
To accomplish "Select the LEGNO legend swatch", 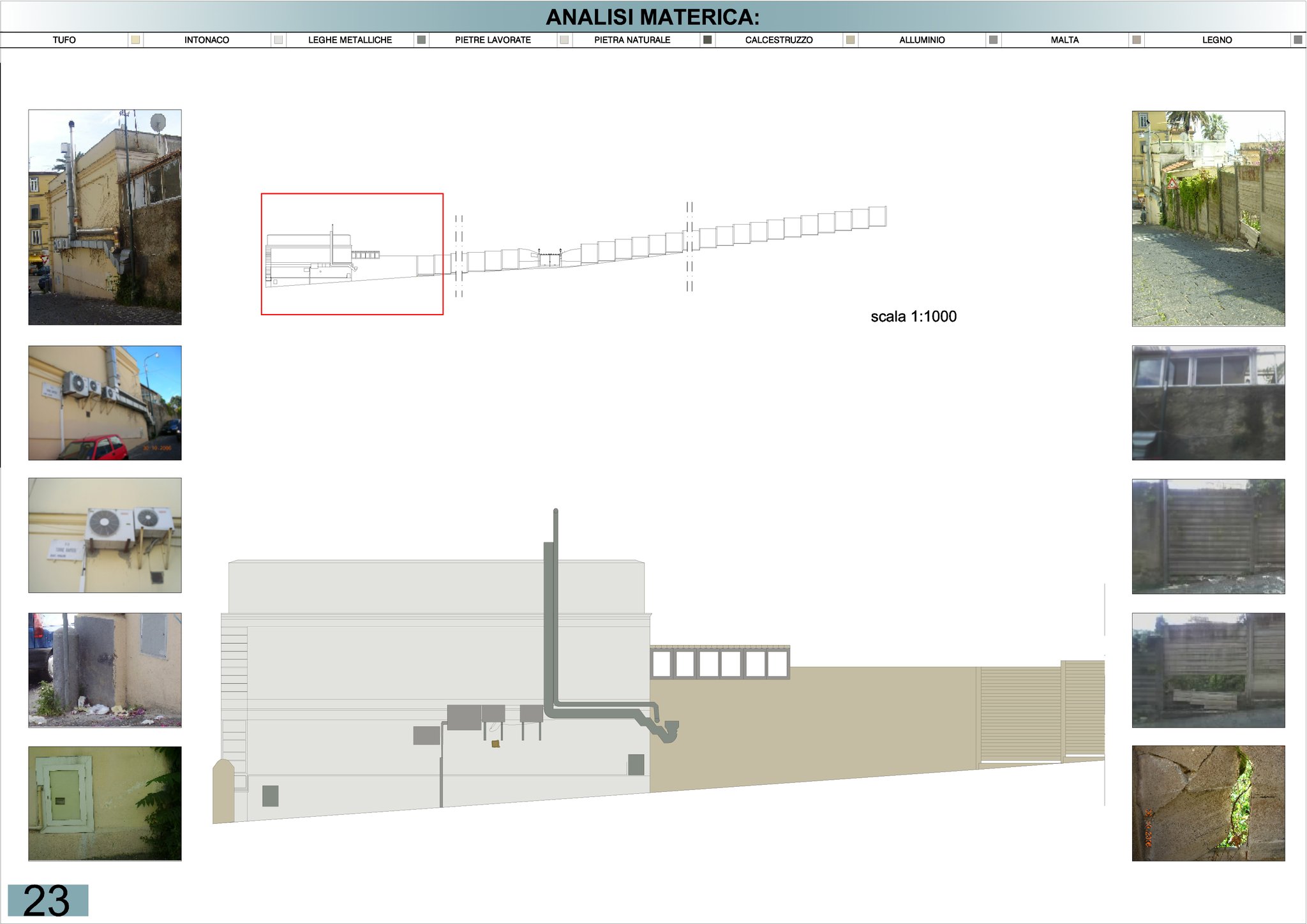I will coord(1297,40).
